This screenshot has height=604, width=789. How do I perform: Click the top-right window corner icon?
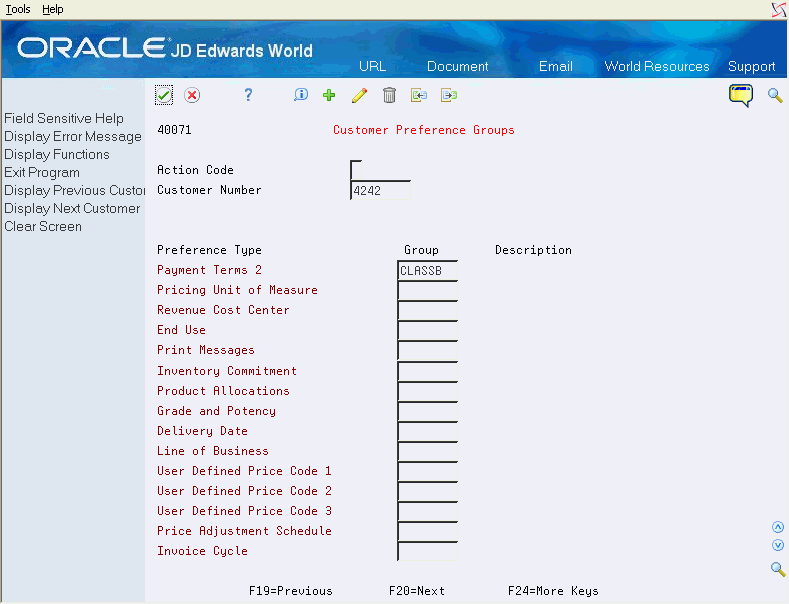tap(779, 10)
